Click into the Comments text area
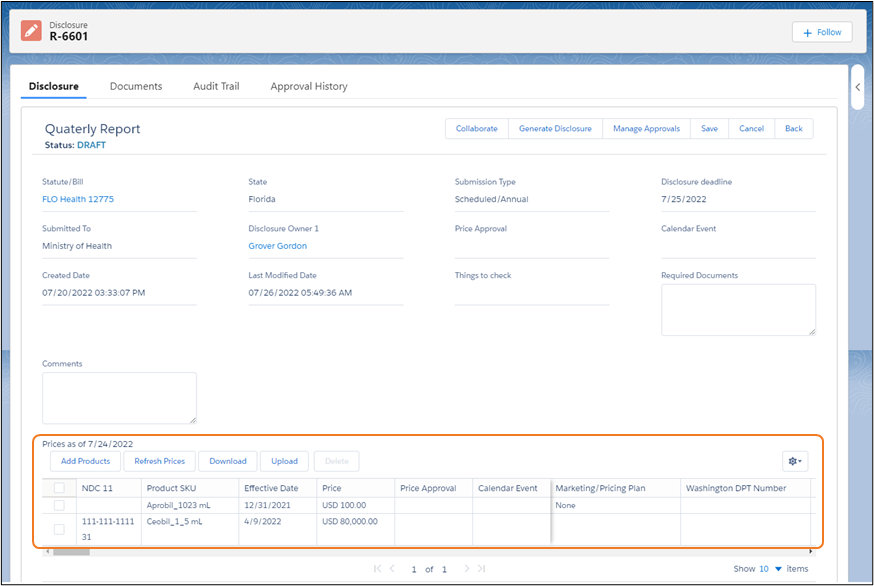This screenshot has width=874, height=586. click(119, 398)
